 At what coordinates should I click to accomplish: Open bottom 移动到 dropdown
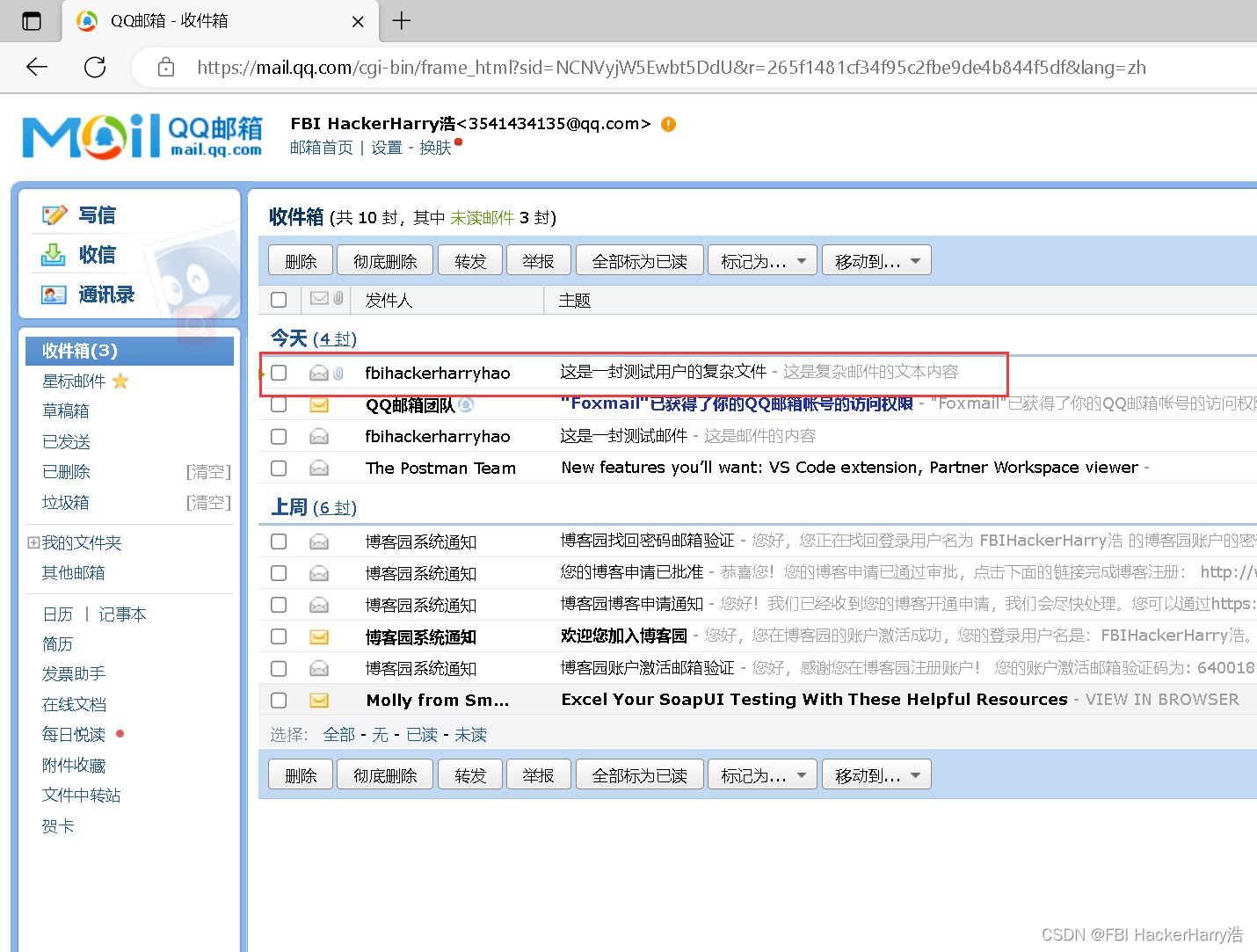(876, 774)
